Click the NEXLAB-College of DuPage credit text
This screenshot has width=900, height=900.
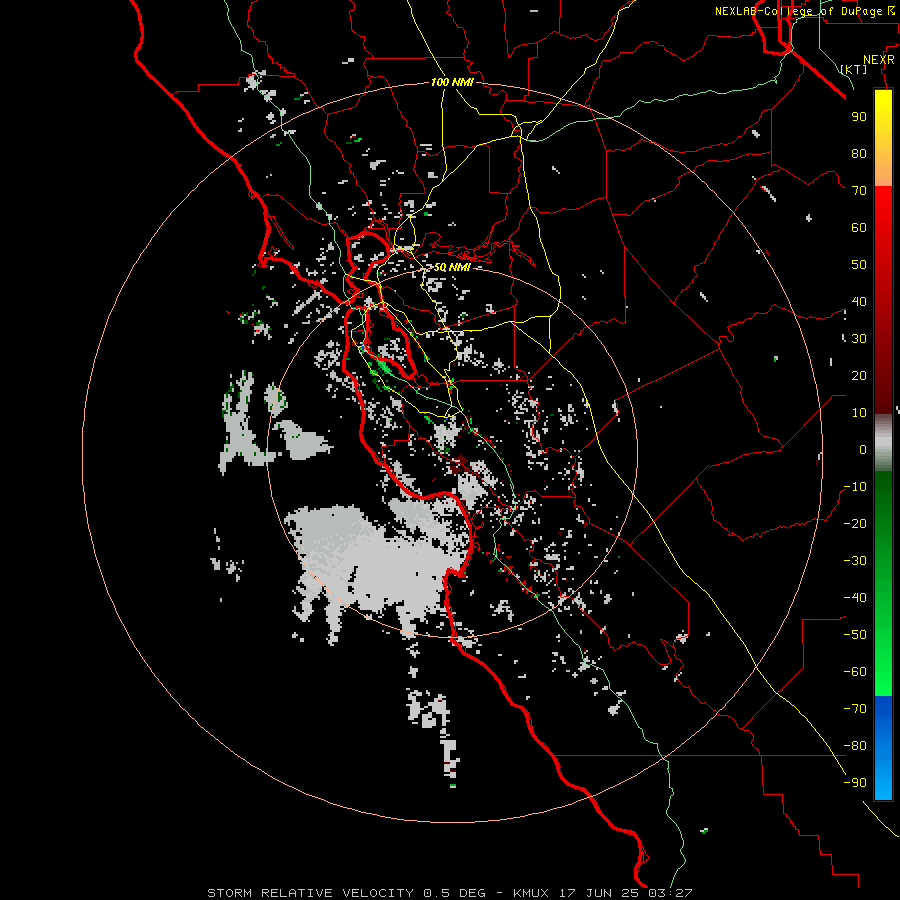[x=804, y=11]
